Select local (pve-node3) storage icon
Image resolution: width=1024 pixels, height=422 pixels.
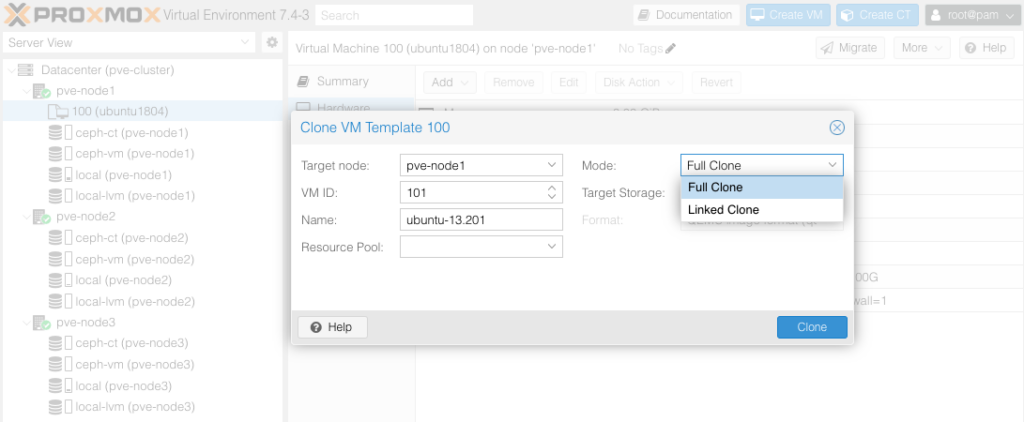tap(60, 386)
